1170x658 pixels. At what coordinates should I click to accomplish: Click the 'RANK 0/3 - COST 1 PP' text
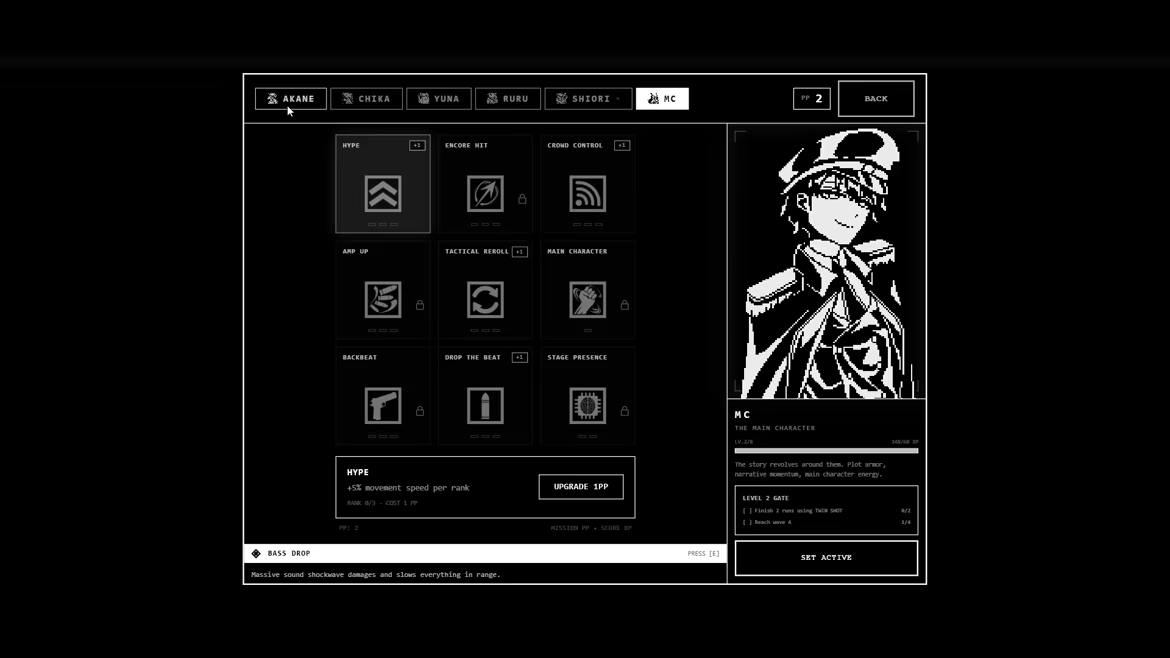tap(382, 503)
